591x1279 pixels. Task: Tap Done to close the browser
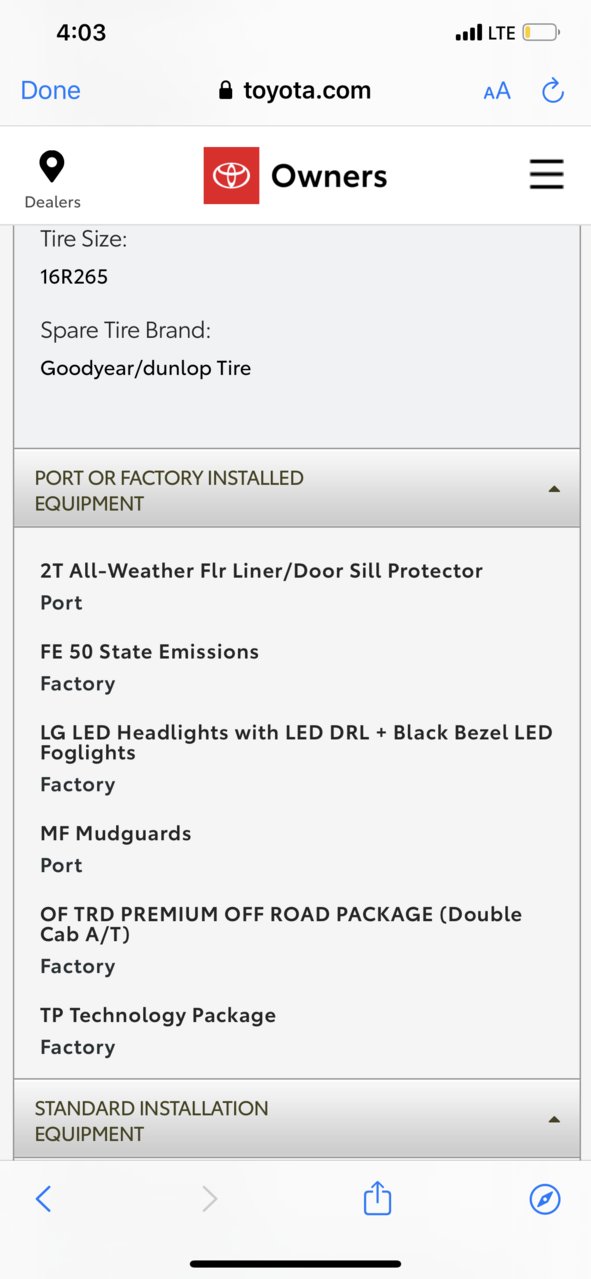pyautogui.click(x=51, y=90)
